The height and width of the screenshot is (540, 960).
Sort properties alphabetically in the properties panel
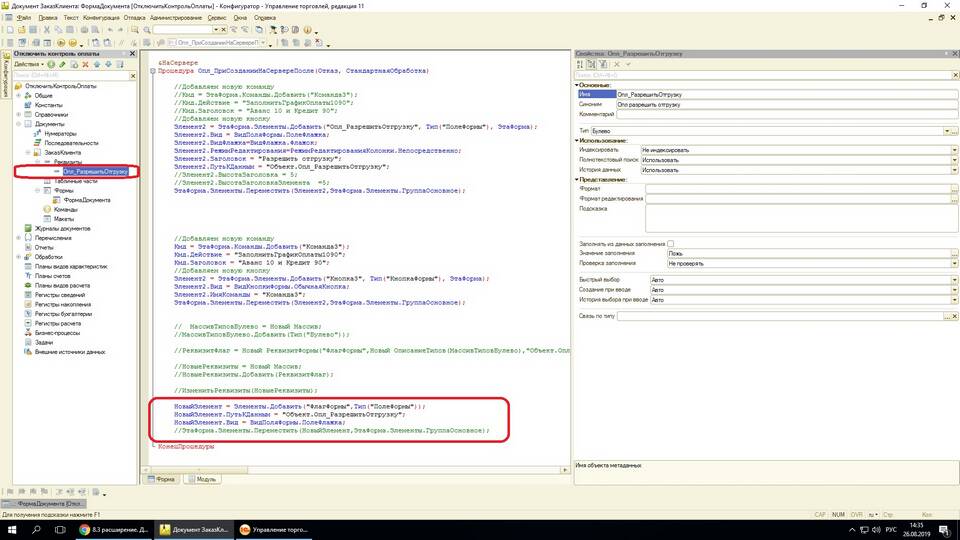coord(580,64)
